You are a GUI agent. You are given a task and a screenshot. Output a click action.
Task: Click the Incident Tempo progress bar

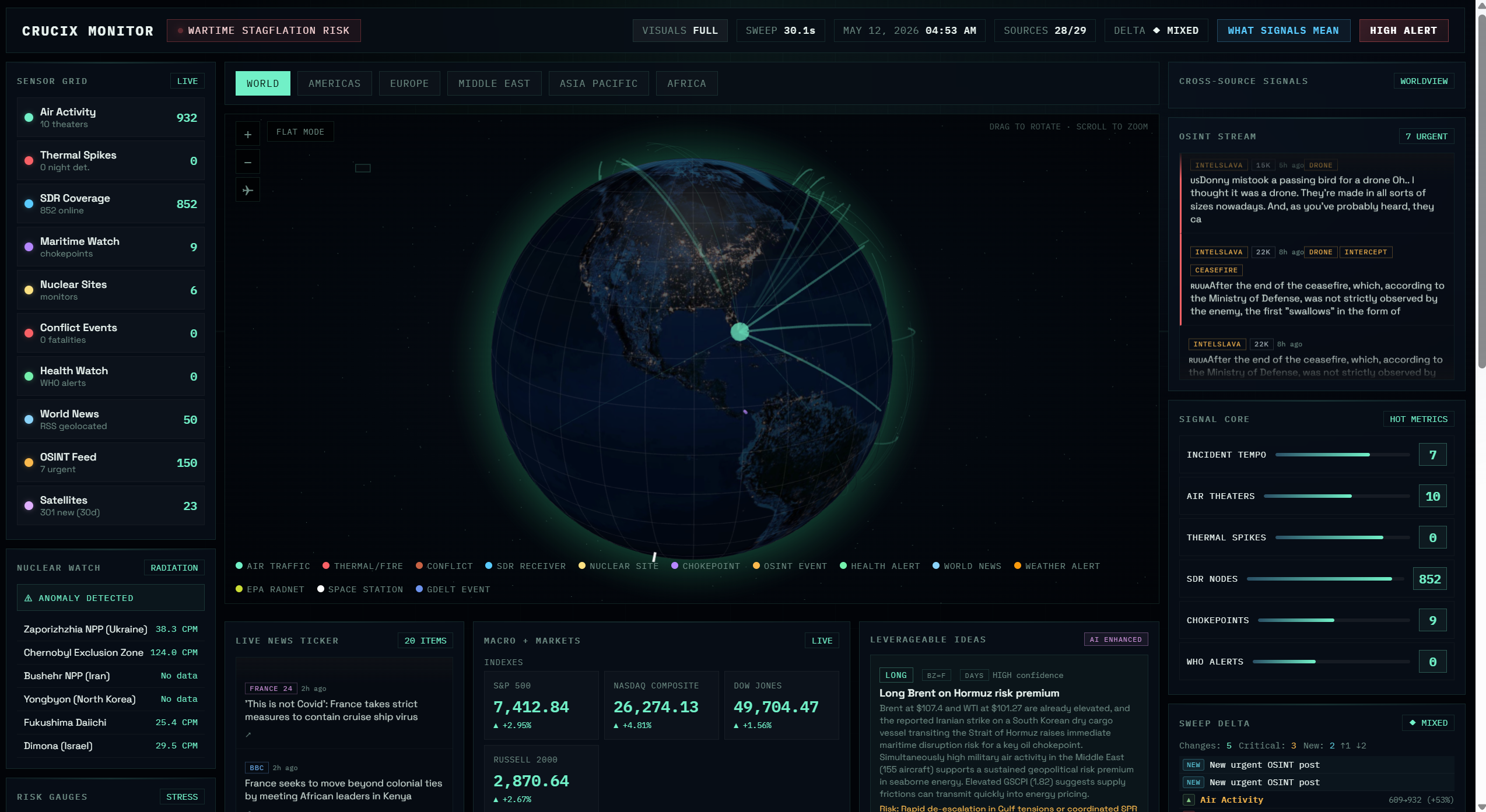click(x=1343, y=455)
